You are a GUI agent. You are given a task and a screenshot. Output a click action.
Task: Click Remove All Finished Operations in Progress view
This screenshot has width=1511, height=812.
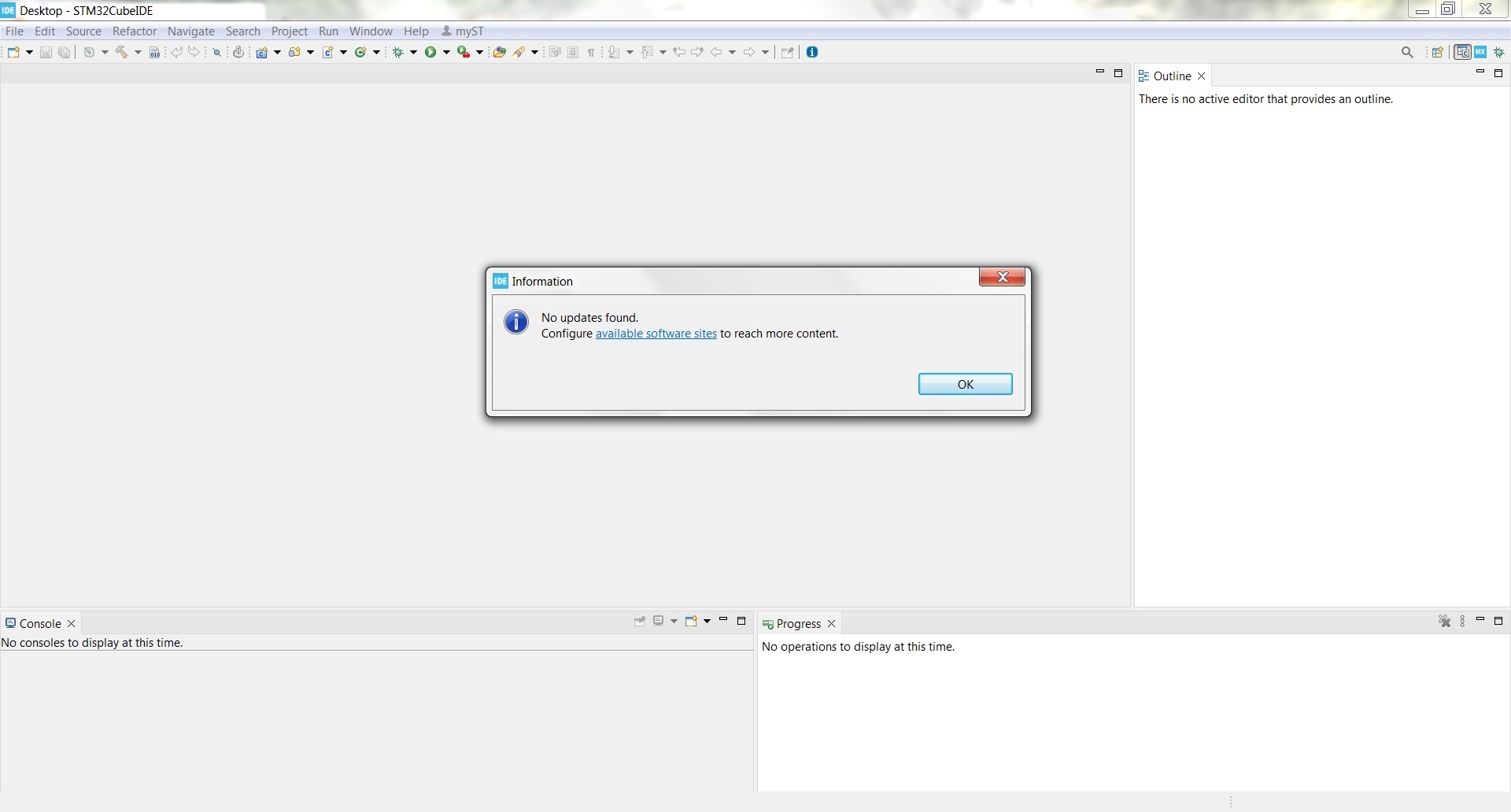coord(1445,622)
